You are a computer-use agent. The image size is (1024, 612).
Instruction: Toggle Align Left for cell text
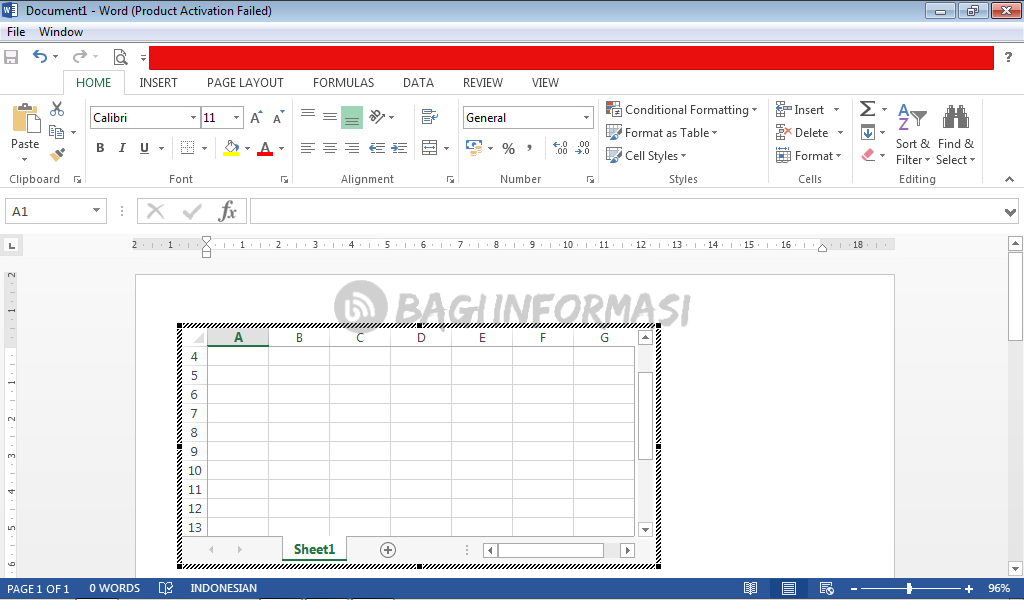point(308,148)
